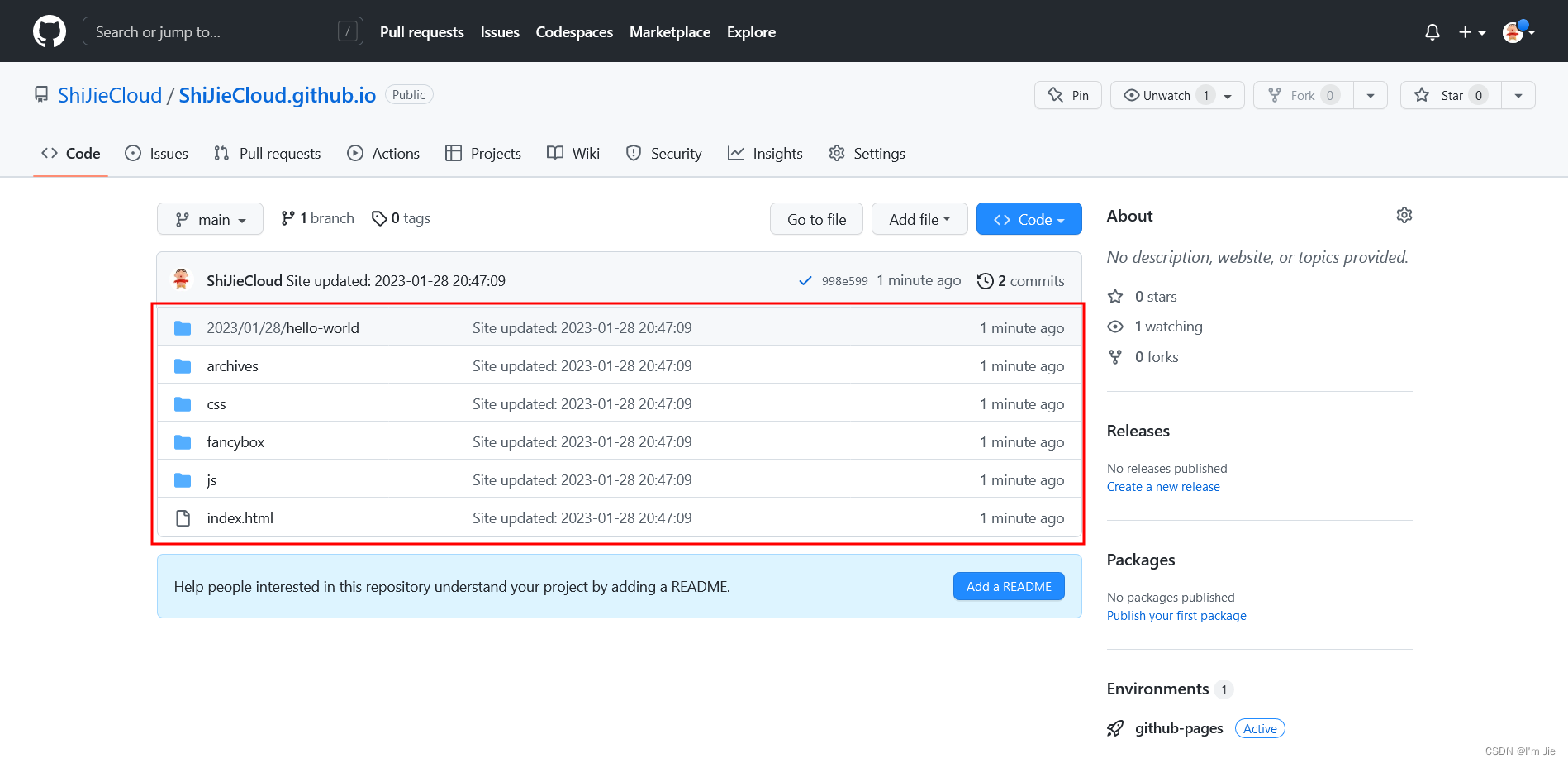
Task: Open the github-pages environment
Action: coord(1179,728)
